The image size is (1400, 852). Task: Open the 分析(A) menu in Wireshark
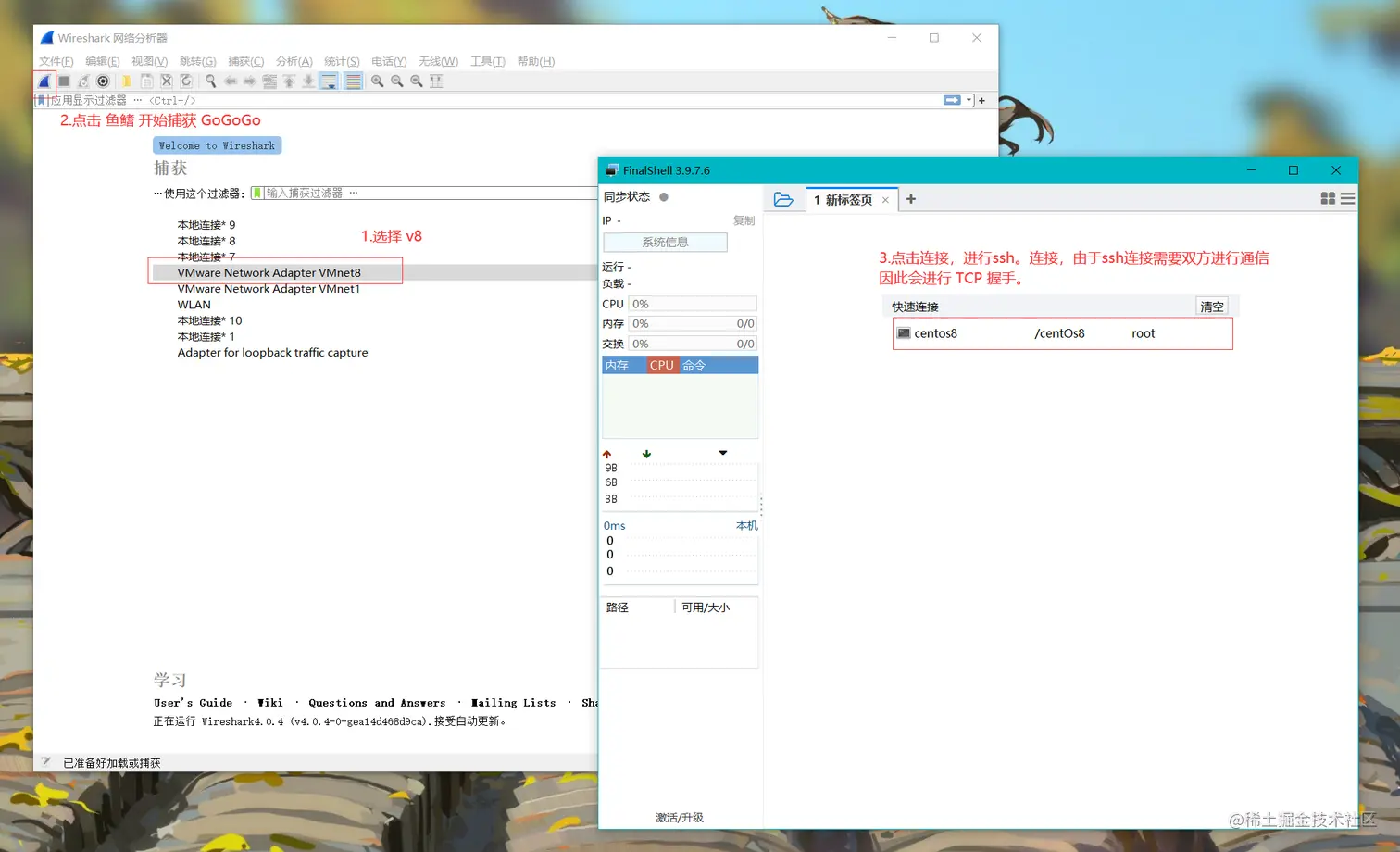[x=294, y=61]
